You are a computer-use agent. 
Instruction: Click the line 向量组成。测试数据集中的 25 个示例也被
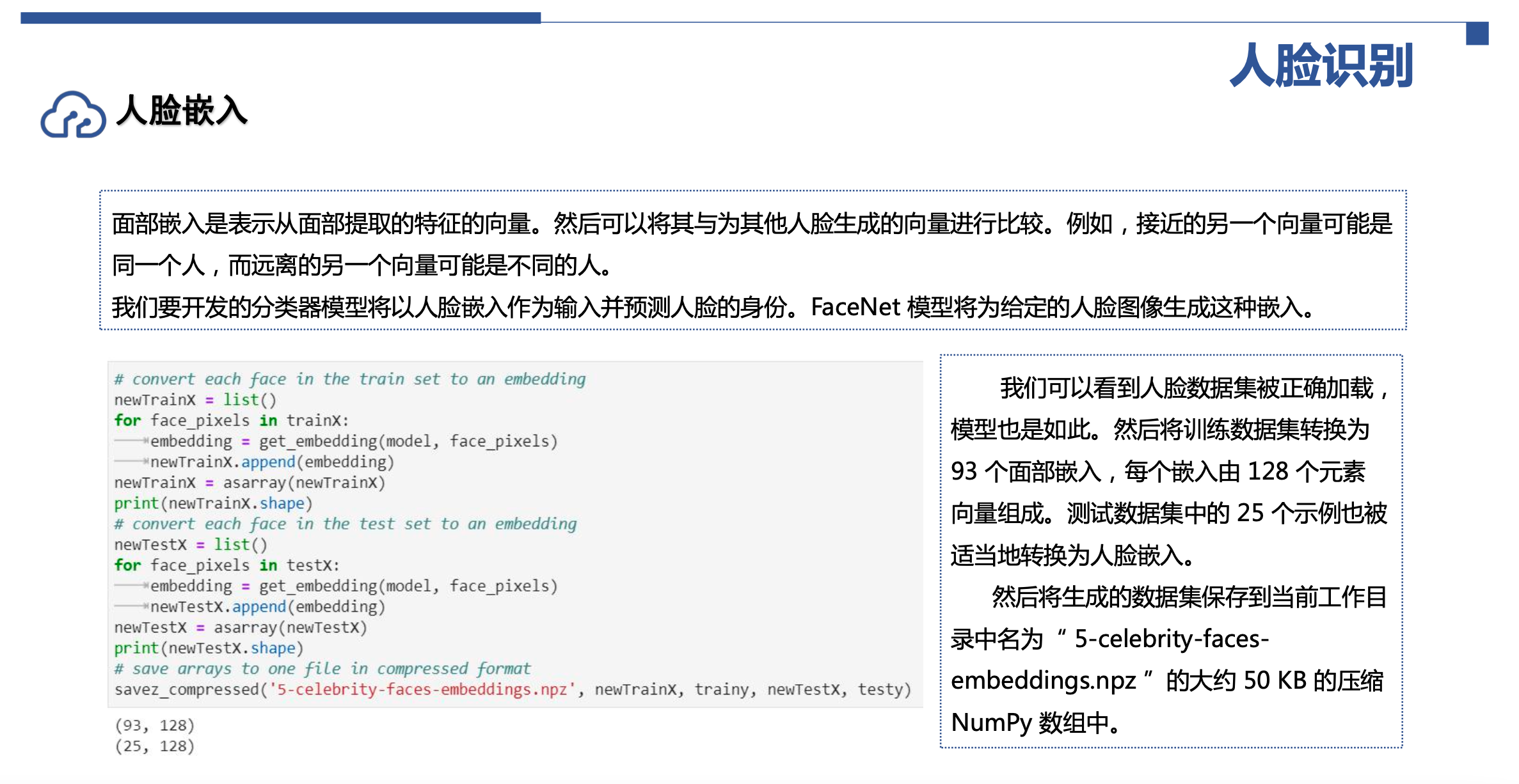(x=1169, y=514)
